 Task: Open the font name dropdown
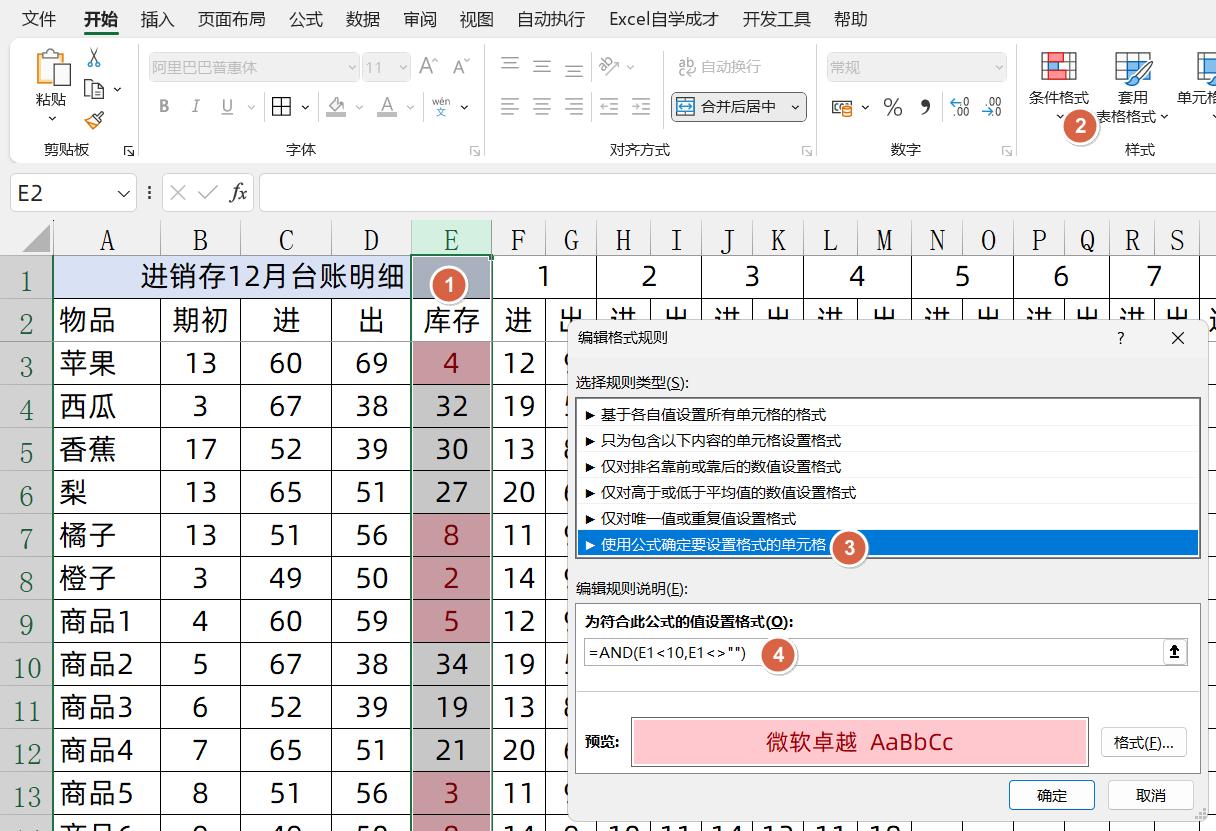(351, 67)
